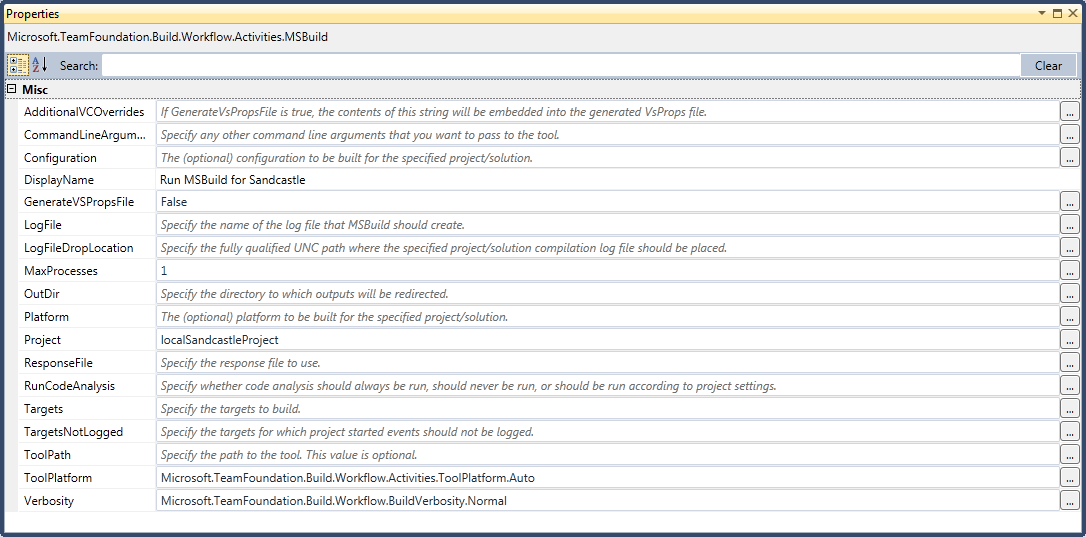1086x537 pixels.
Task: Collapse the Misc category
Action: pyautogui.click(x=11, y=89)
